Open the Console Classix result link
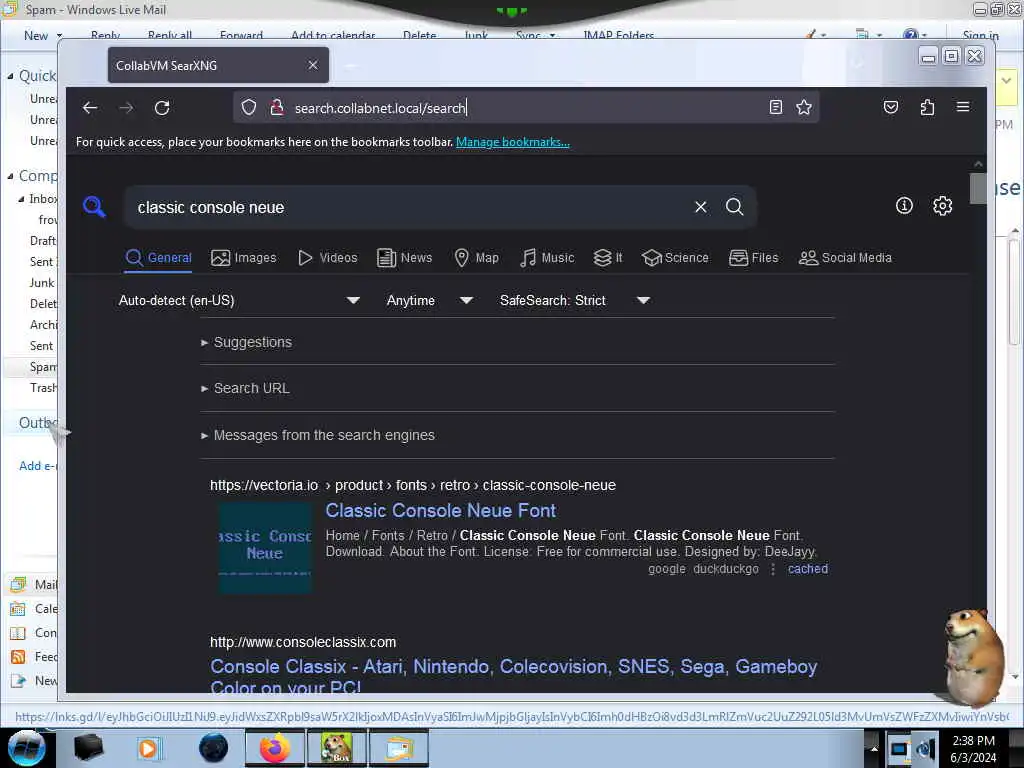The height and width of the screenshot is (768, 1024). tap(514, 676)
